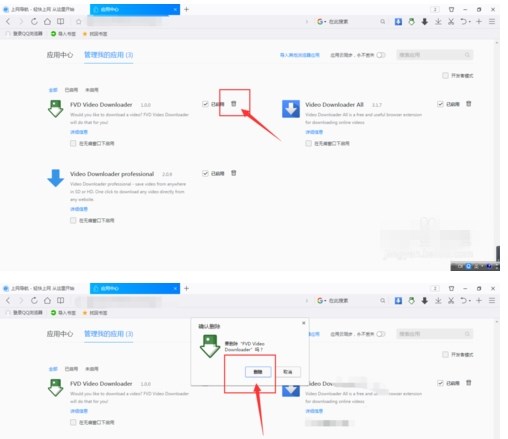
Task: Filter by 已启用 apps in the window without the dialog
Action: coord(71,90)
